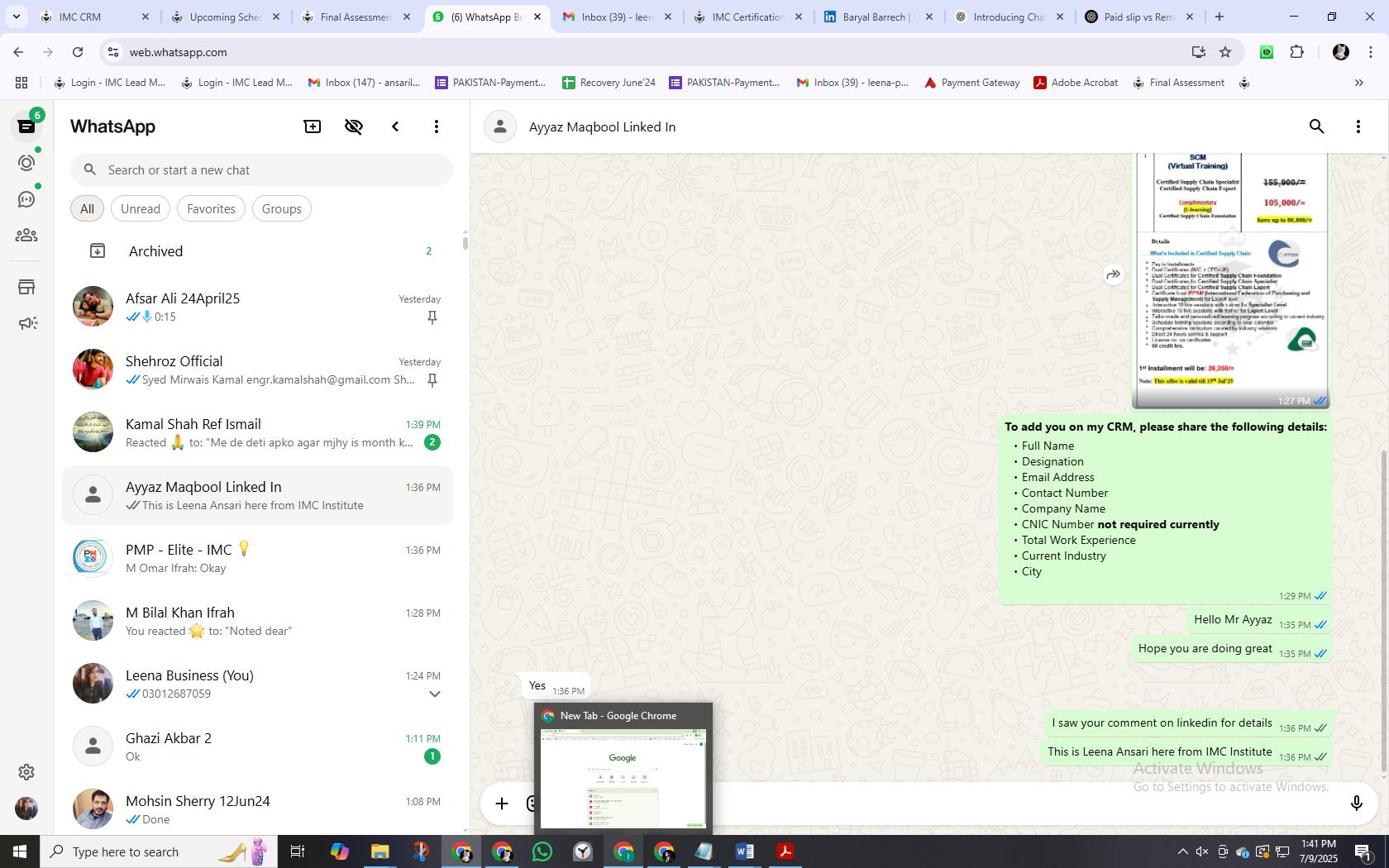
Task: Close the Final Assessment browser tab
Action: pyautogui.click(x=407, y=17)
